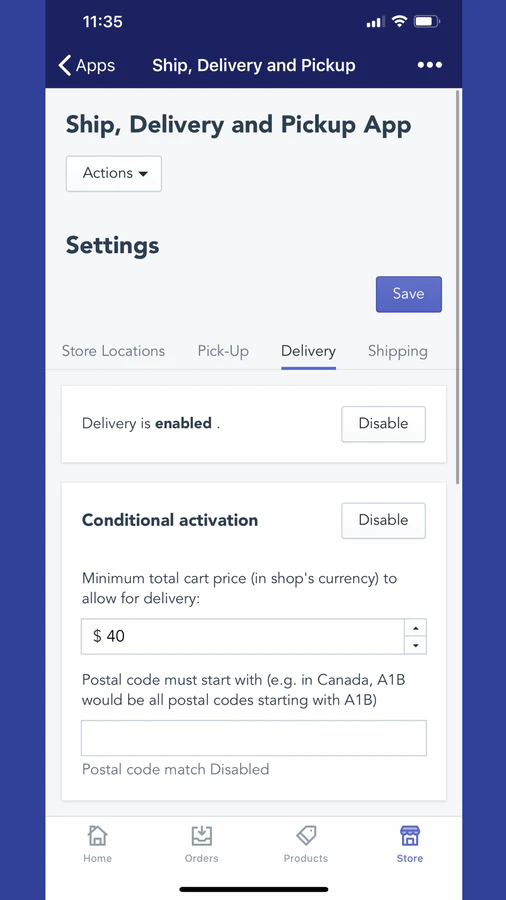This screenshot has height=900, width=506.
Task: Increase minimum cart price with up arrow
Action: click(415, 627)
